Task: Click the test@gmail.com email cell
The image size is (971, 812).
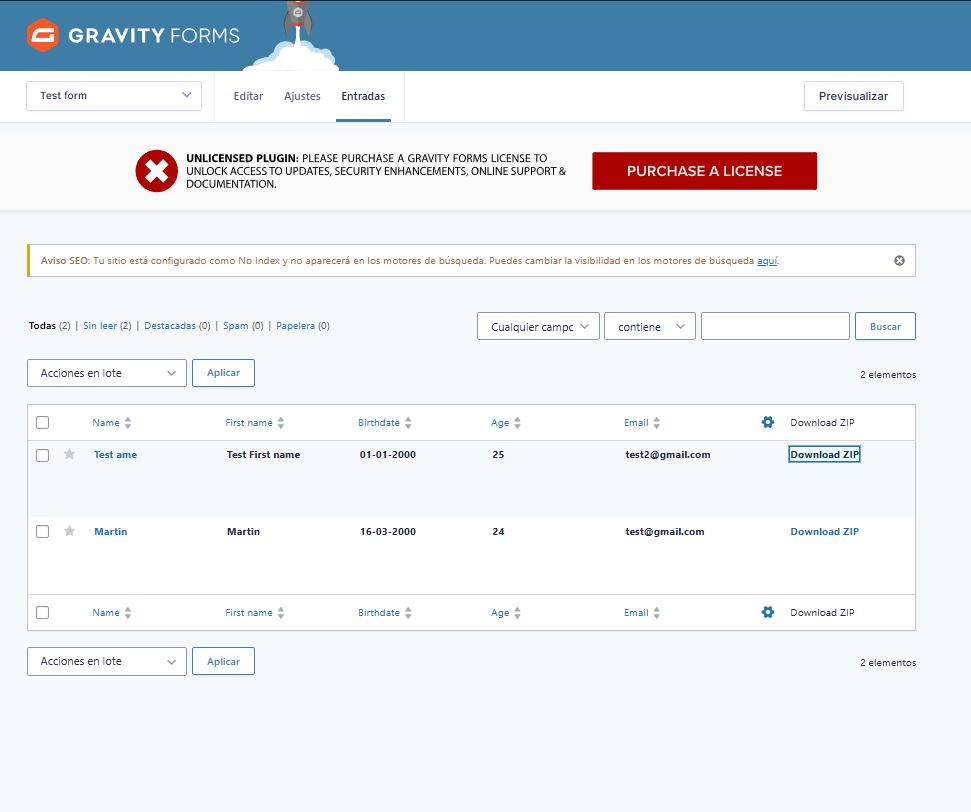Action: 664,531
